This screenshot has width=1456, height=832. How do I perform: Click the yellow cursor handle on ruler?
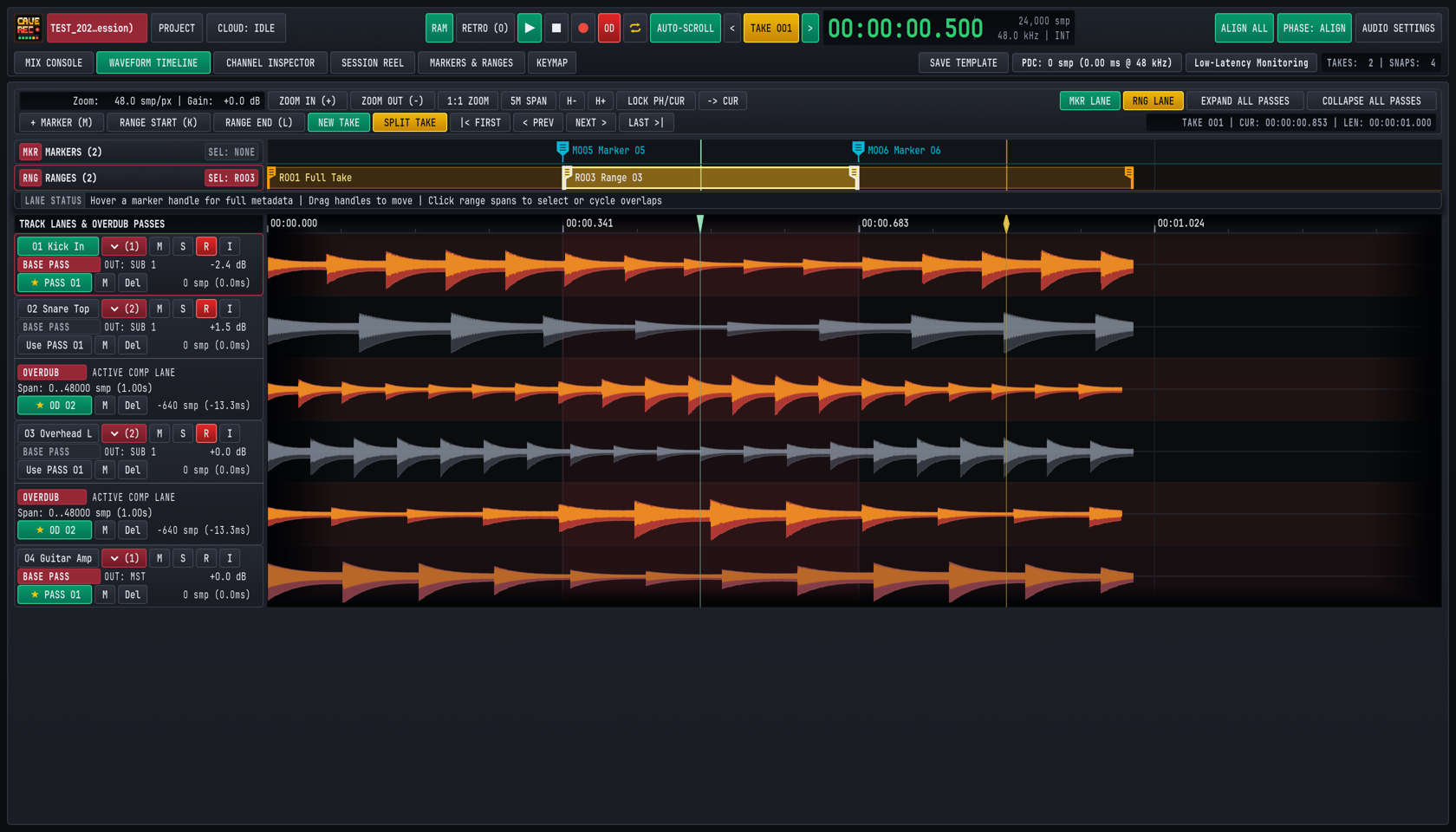[1006, 224]
